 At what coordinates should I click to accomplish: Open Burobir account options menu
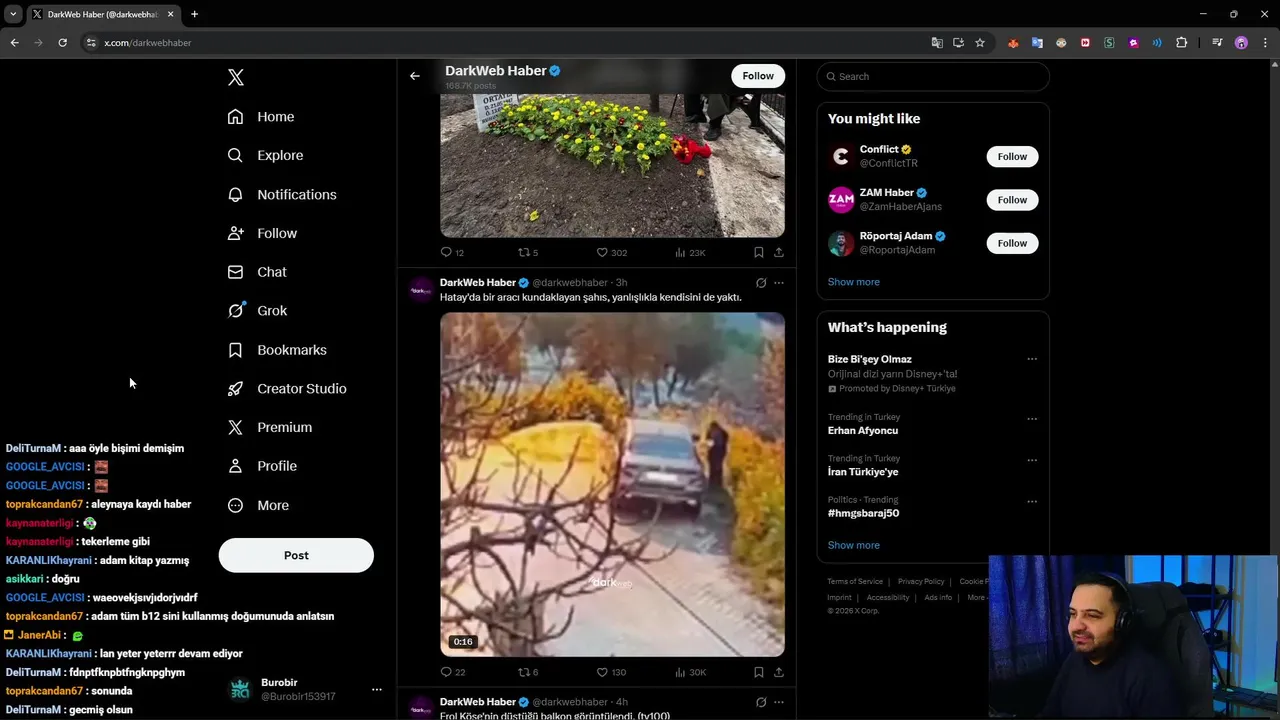(x=377, y=690)
